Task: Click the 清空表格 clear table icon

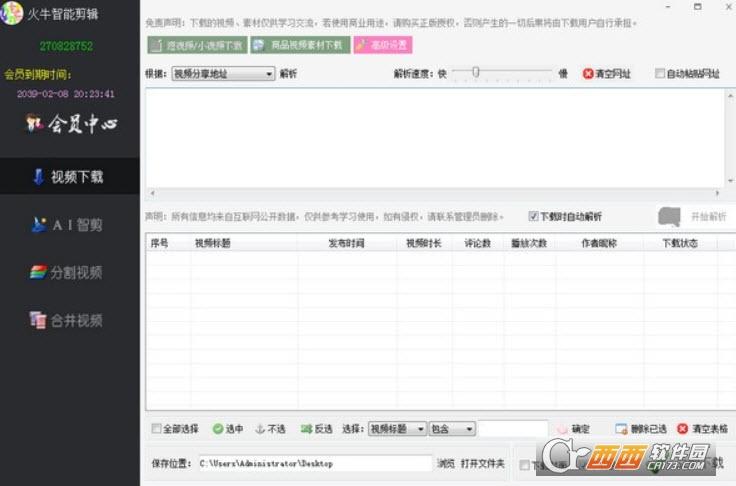Action: pos(682,429)
